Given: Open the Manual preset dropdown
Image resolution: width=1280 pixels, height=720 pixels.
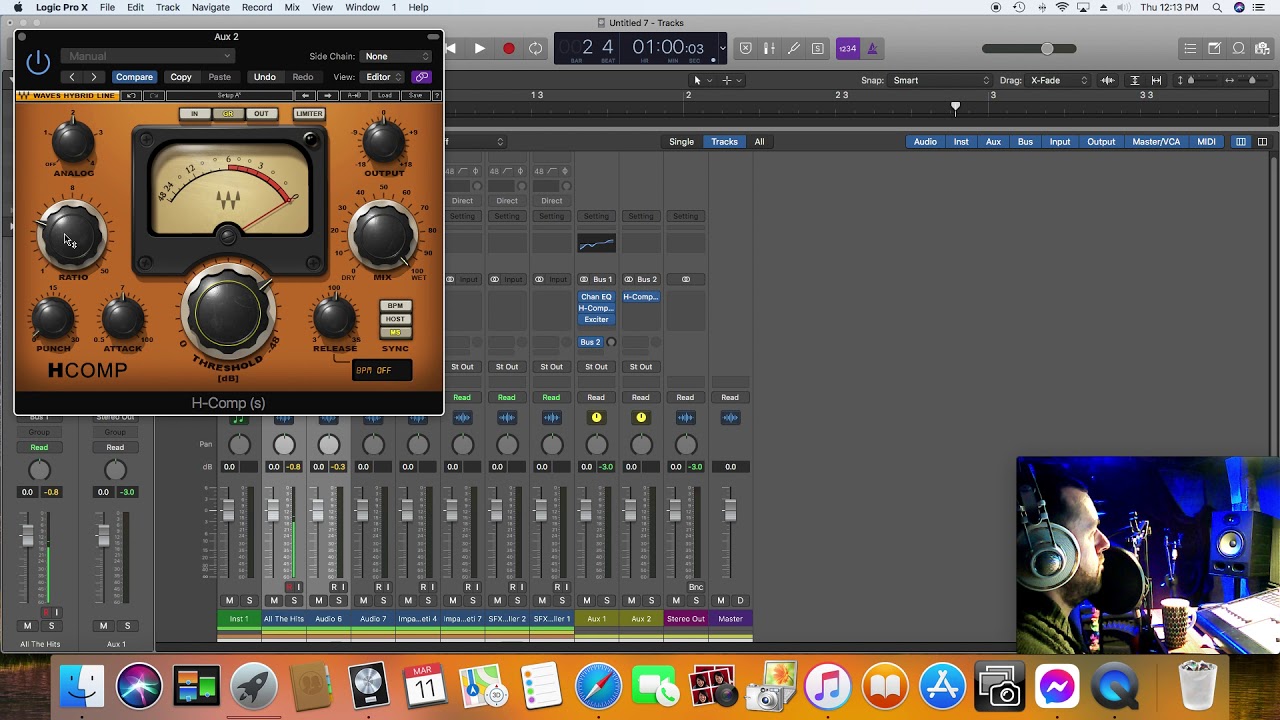Looking at the screenshot, I should coord(148,56).
